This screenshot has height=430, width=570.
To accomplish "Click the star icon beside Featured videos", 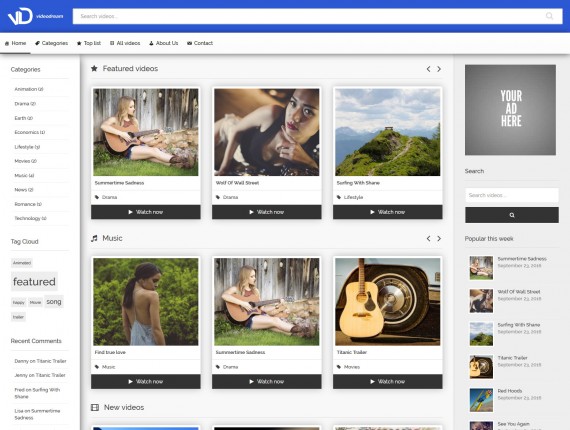I will [x=94, y=68].
